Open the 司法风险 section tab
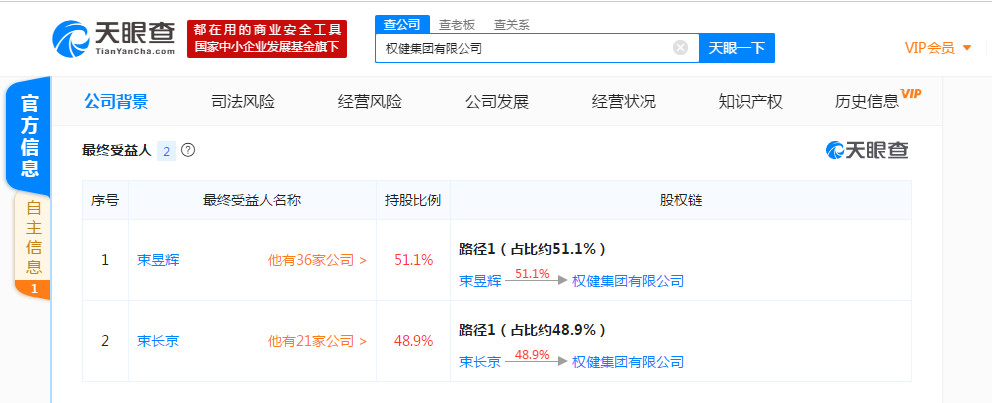 pos(243,102)
